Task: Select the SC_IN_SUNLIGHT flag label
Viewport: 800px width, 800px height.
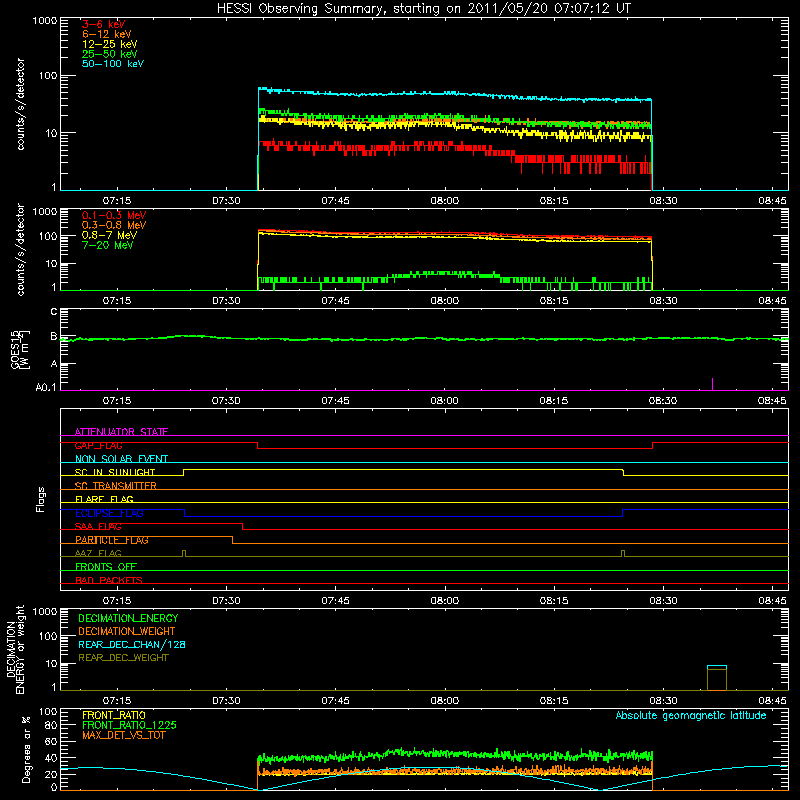Action: point(115,472)
